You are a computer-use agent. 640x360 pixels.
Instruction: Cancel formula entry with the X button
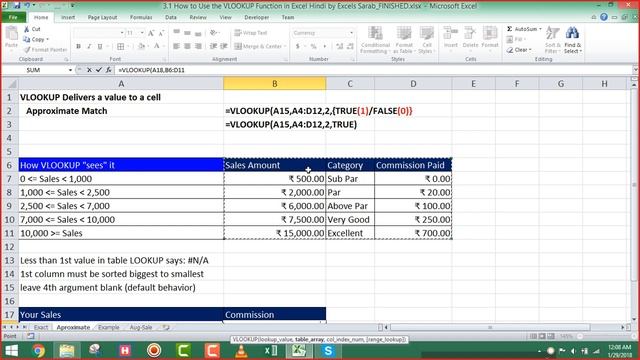pyautogui.click(x=89, y=70)
